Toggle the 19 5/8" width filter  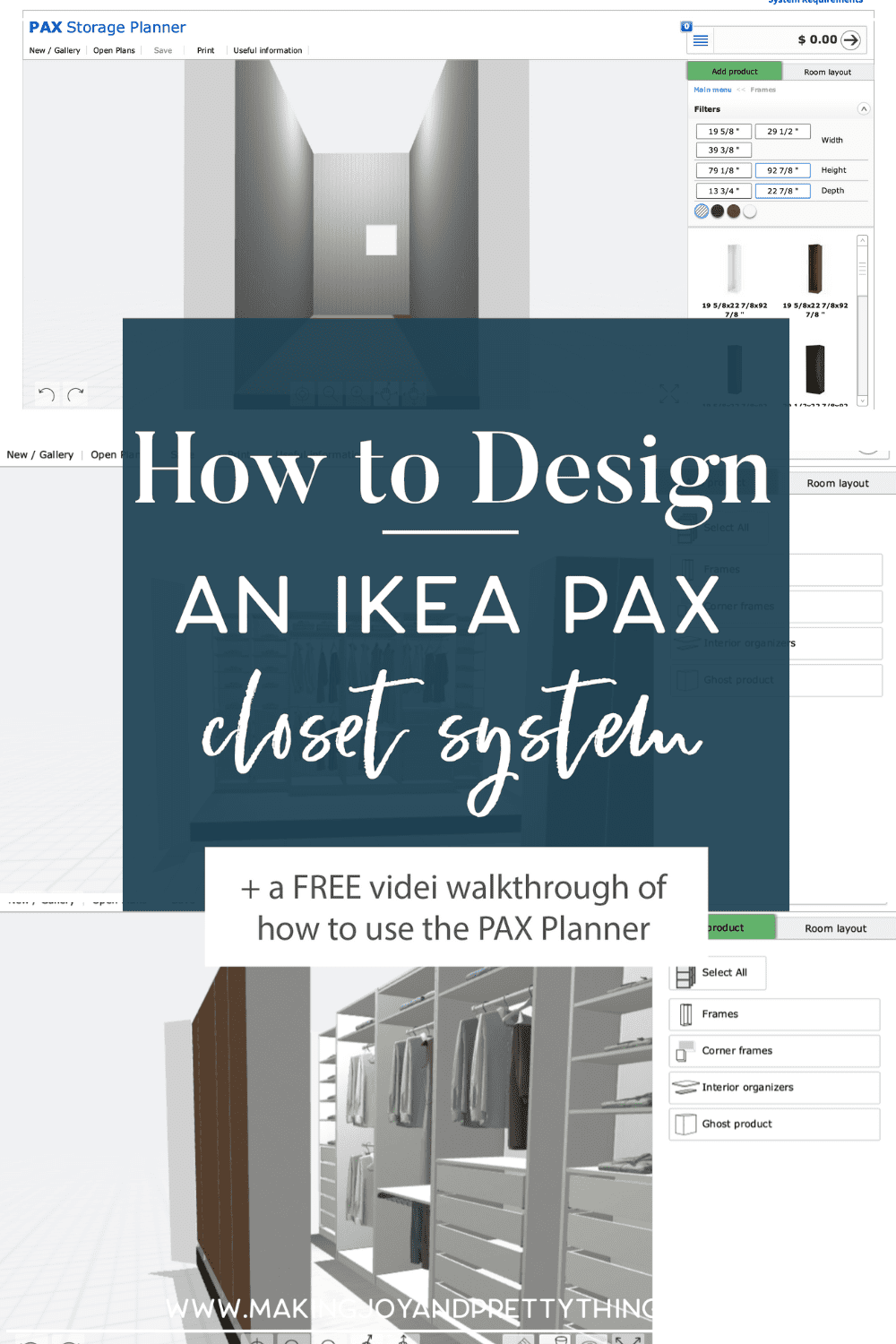724,131
